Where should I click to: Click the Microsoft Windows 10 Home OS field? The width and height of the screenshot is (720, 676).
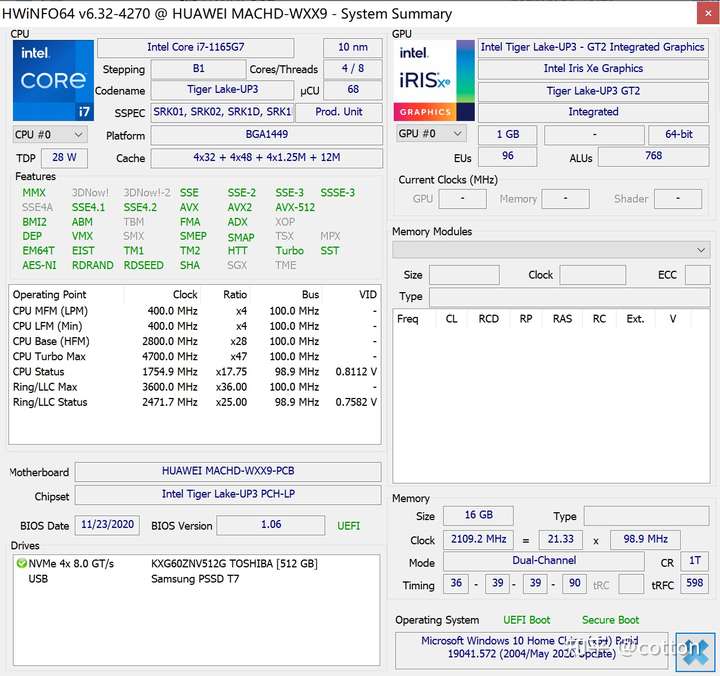tap(532, 648)
